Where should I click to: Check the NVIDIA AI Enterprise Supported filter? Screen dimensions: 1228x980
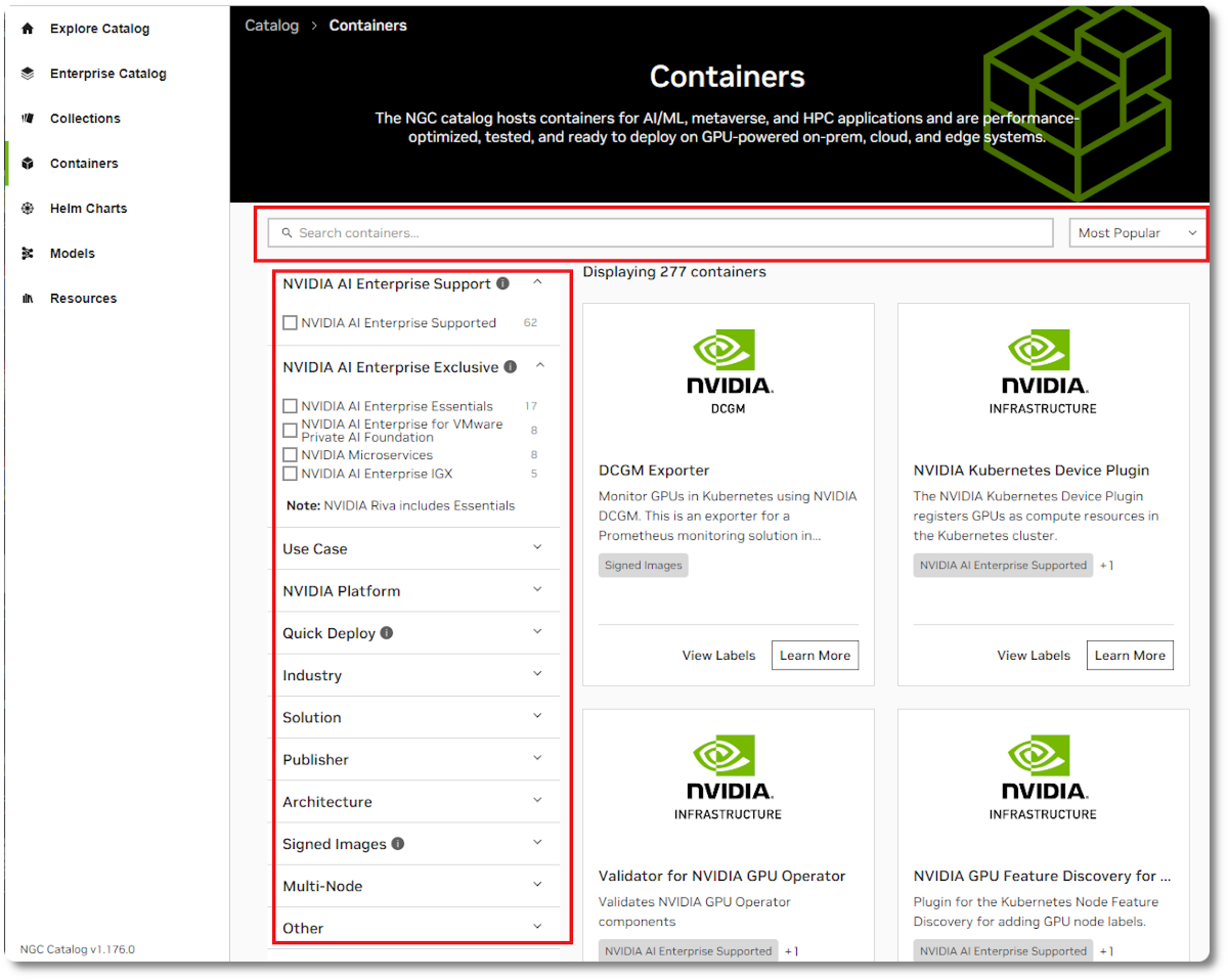pyautogui.click(x=290, y=322)
